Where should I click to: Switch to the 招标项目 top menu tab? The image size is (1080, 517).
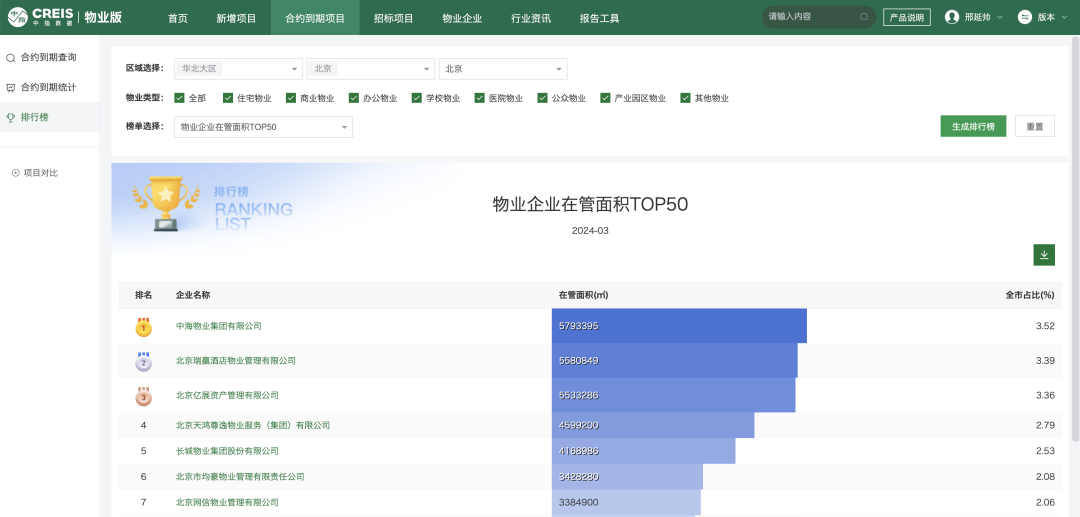click(395, 18)
